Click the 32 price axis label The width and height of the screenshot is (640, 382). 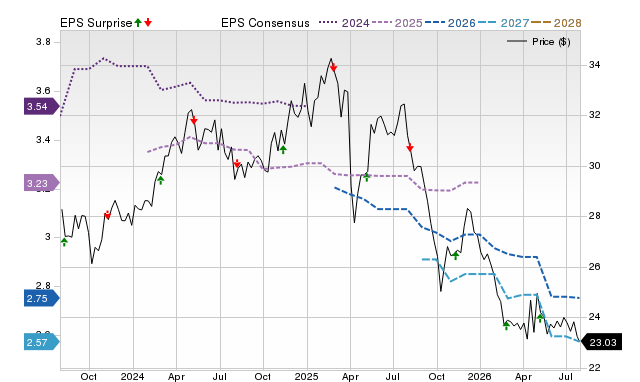pyautogui.click(x=594, y=115)
